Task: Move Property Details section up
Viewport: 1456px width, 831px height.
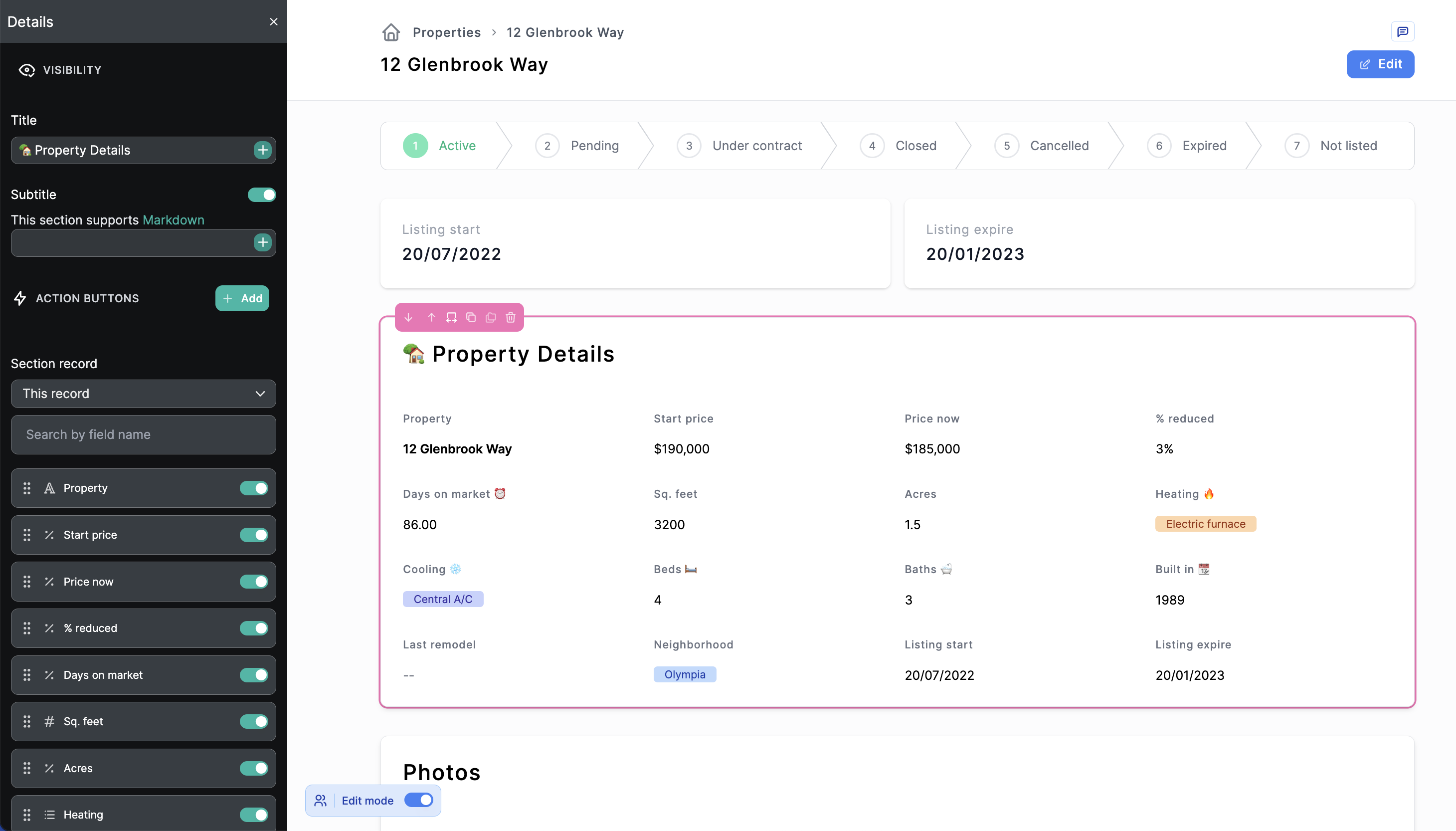Action: [x=431, y=317]
